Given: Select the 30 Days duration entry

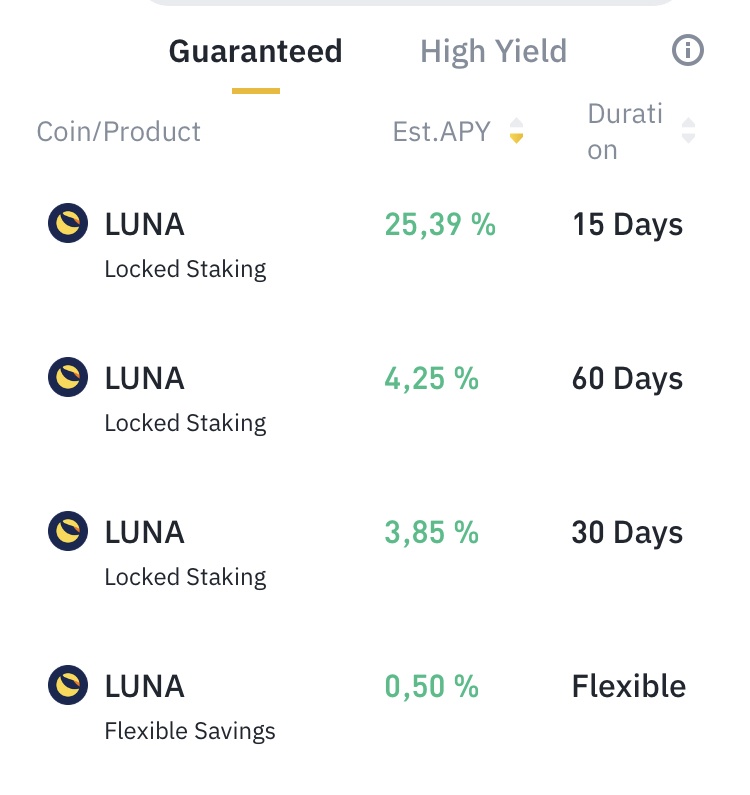Looking at the screenshot, I should 627,532.
